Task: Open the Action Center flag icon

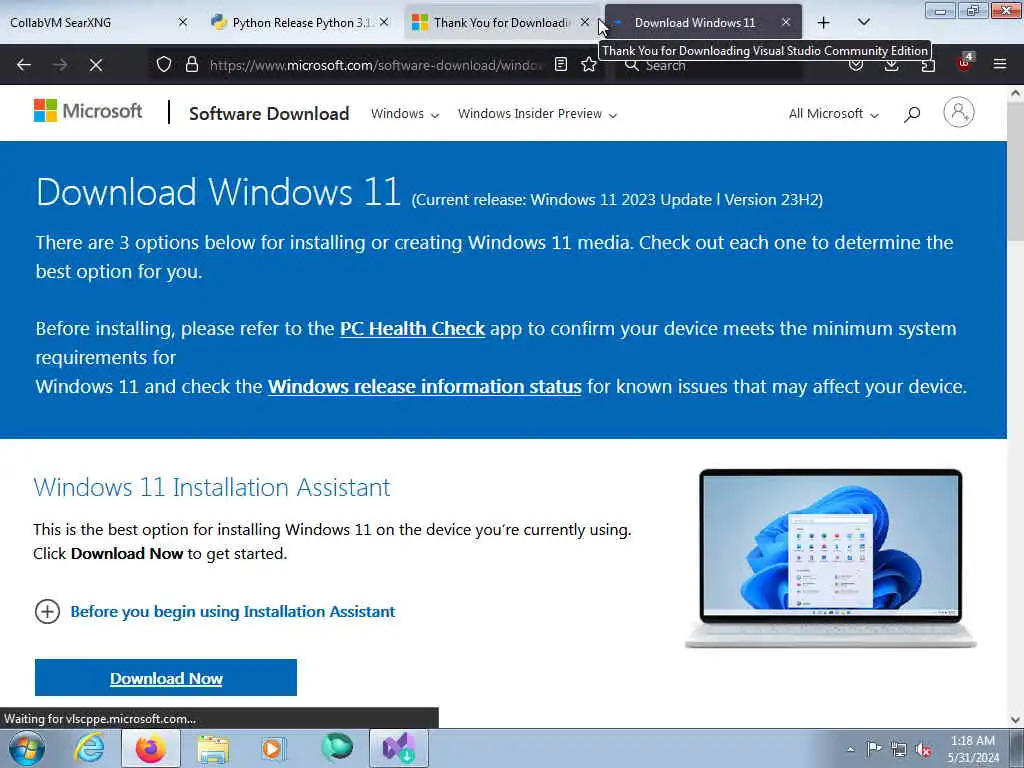Action: click(874, 748)
